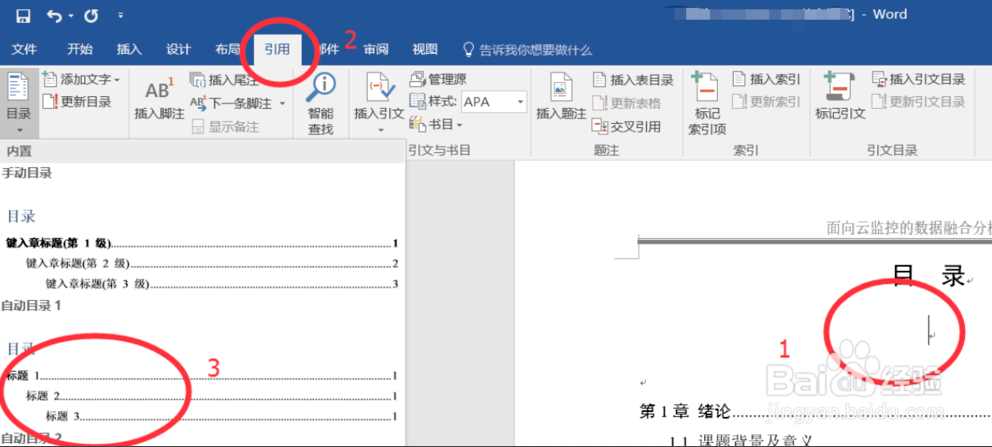
Task: Click the 标记引文 (Mark Citation) icon
Action: tap(839, 100)
